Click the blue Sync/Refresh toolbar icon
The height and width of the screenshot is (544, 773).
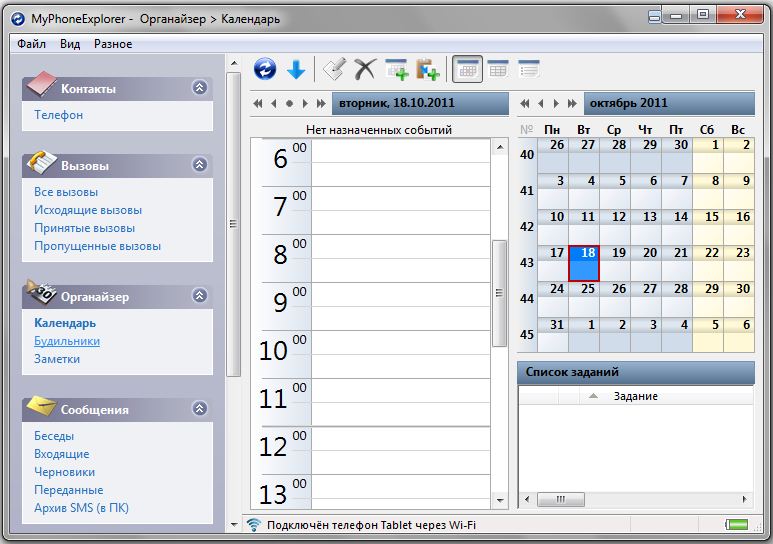[265, 69]
